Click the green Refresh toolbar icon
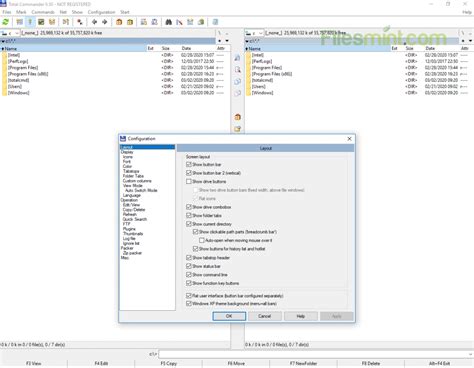Viewport: 474px width, 368px height. click(x=6, y=22)
